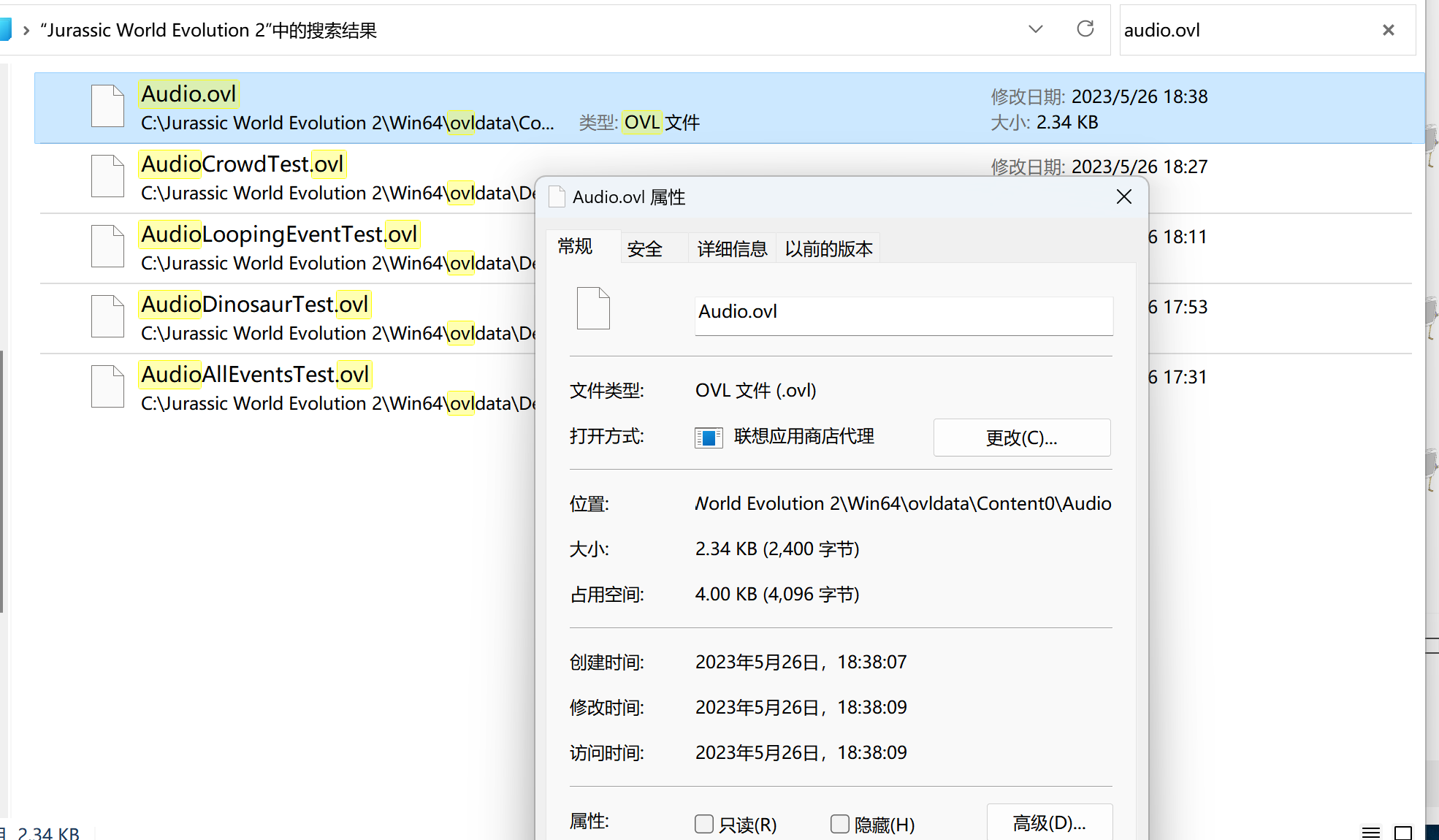Click AudioCrowdTest.ovl file icon
Image resolution: width=1439 pixels, height=840 pixels.
click(x=107, y=176)
